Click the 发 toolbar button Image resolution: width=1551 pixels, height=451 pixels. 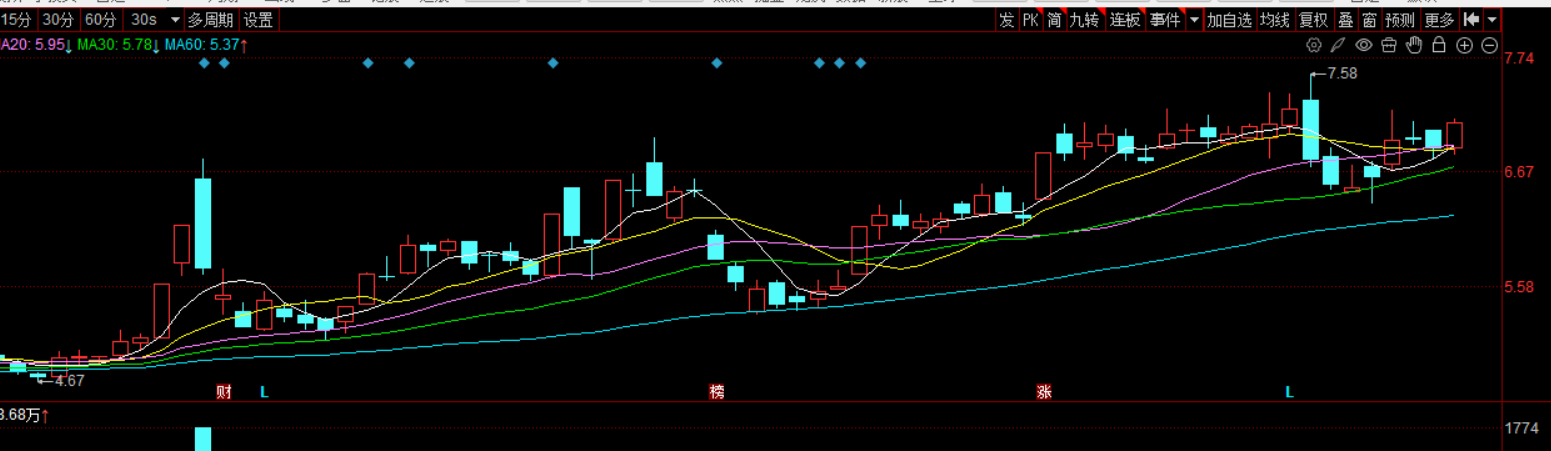[1006, 19]
